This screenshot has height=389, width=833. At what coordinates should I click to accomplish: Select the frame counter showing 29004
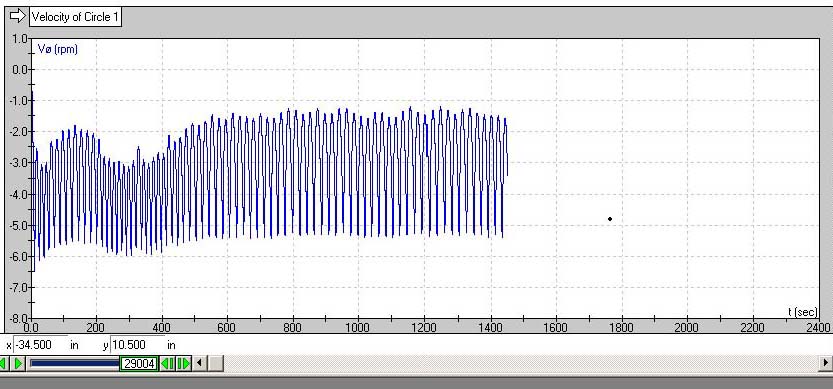pos(139,363)
